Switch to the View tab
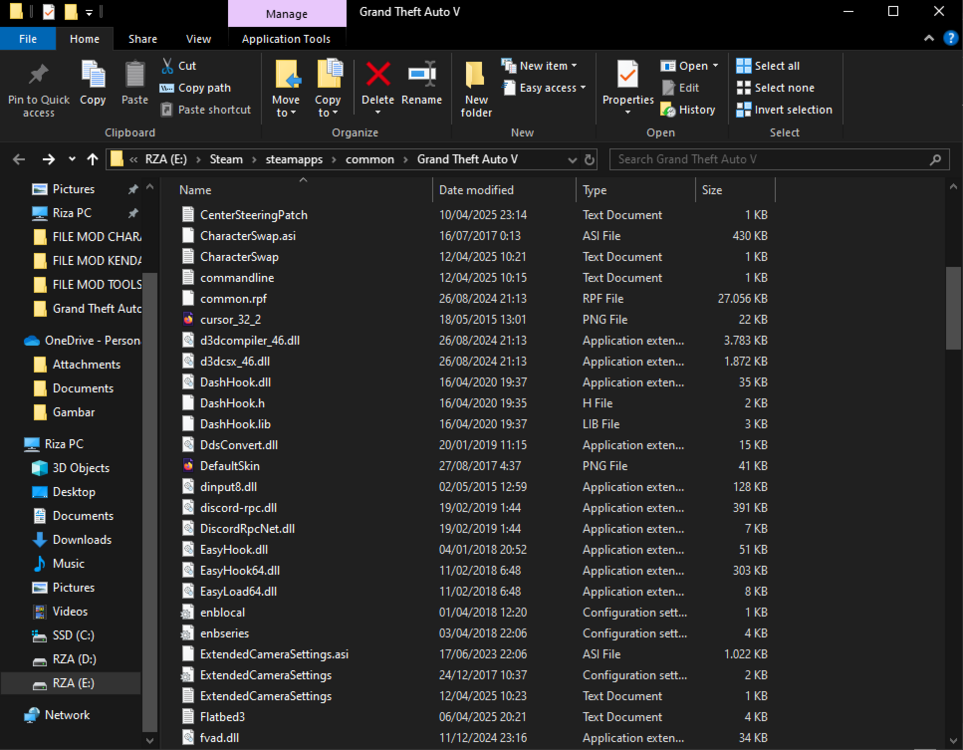The height and width of the screenshot is (750, 963). point(198,38)
